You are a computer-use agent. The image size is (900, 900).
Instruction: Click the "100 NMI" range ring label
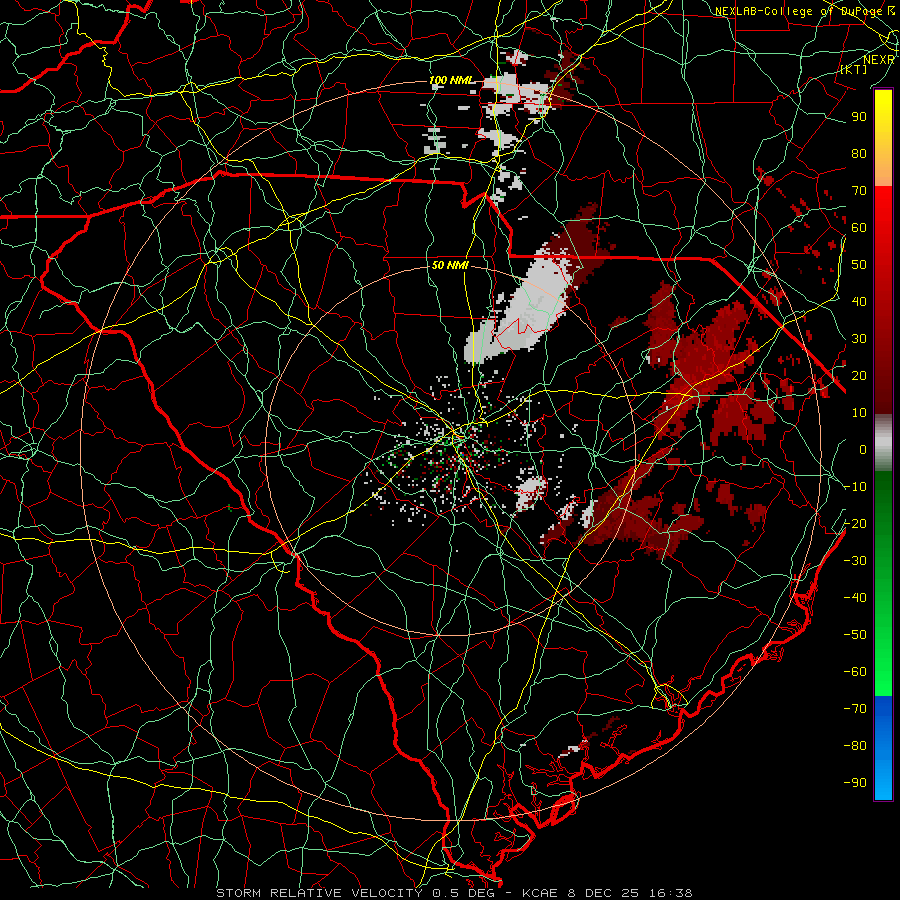click(x=452, y=80)
